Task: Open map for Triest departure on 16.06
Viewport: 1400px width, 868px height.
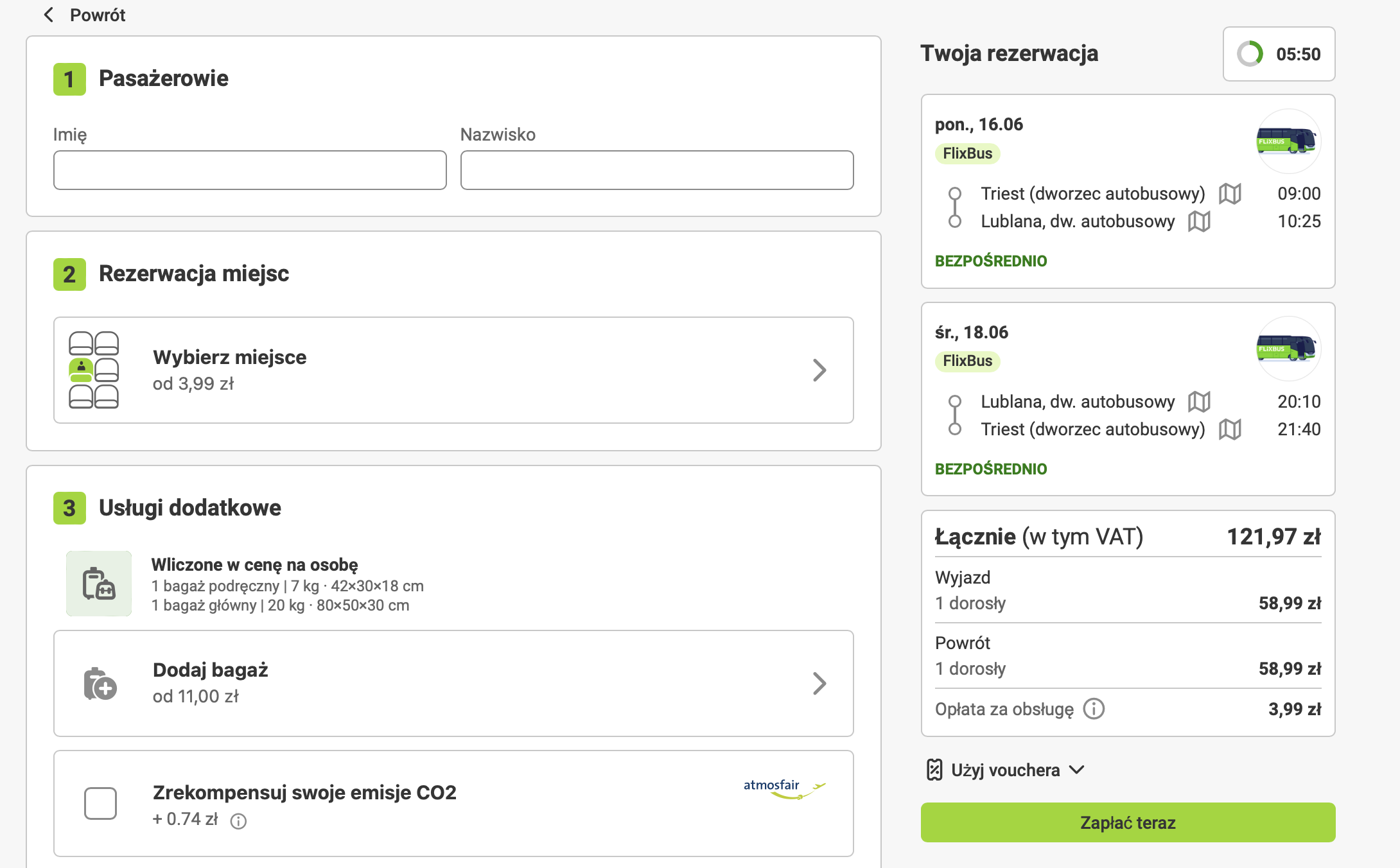Action: click(1230, 193)
